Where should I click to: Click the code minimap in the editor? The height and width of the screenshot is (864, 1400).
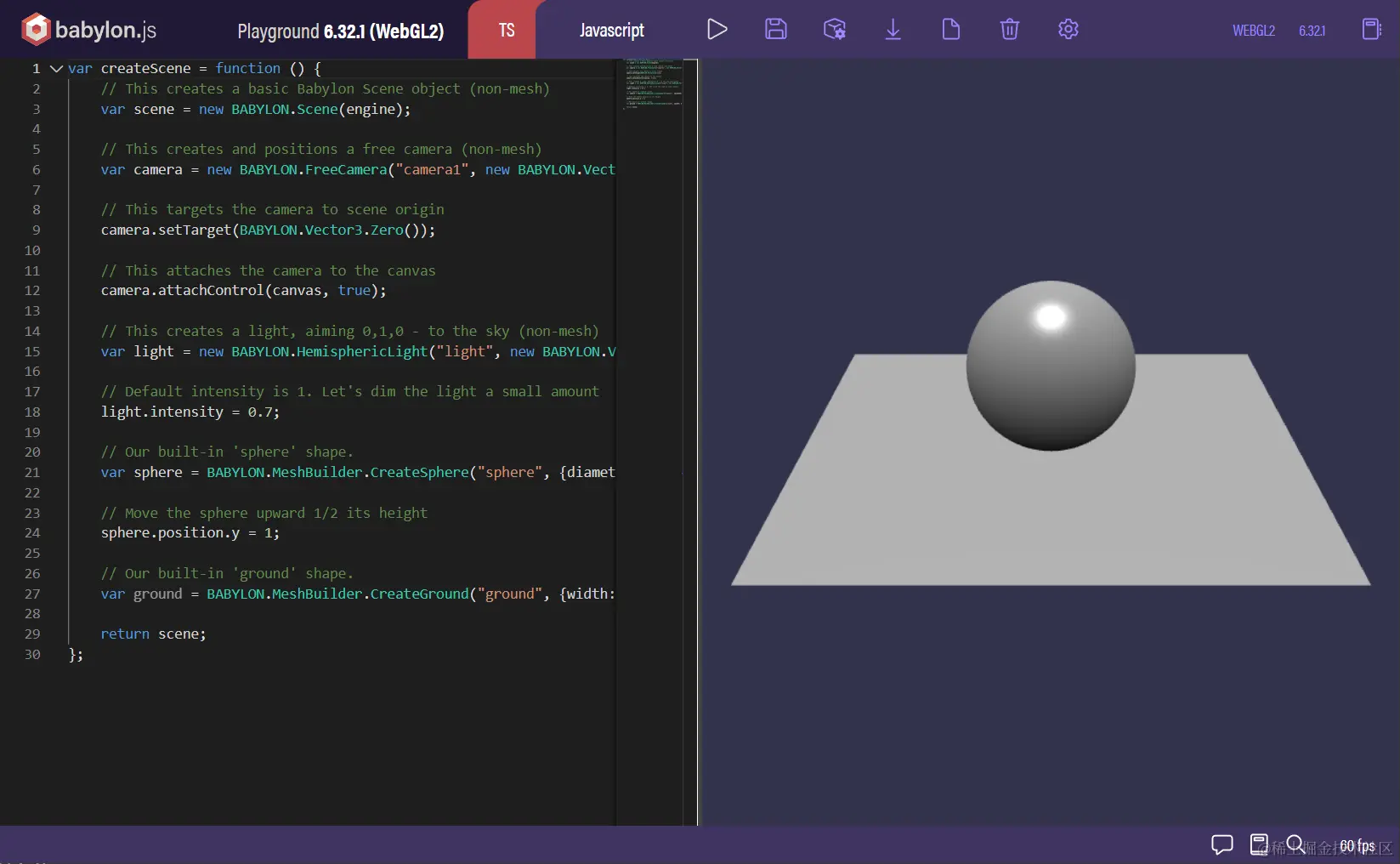pyautogui.click(x=654, y=85)
